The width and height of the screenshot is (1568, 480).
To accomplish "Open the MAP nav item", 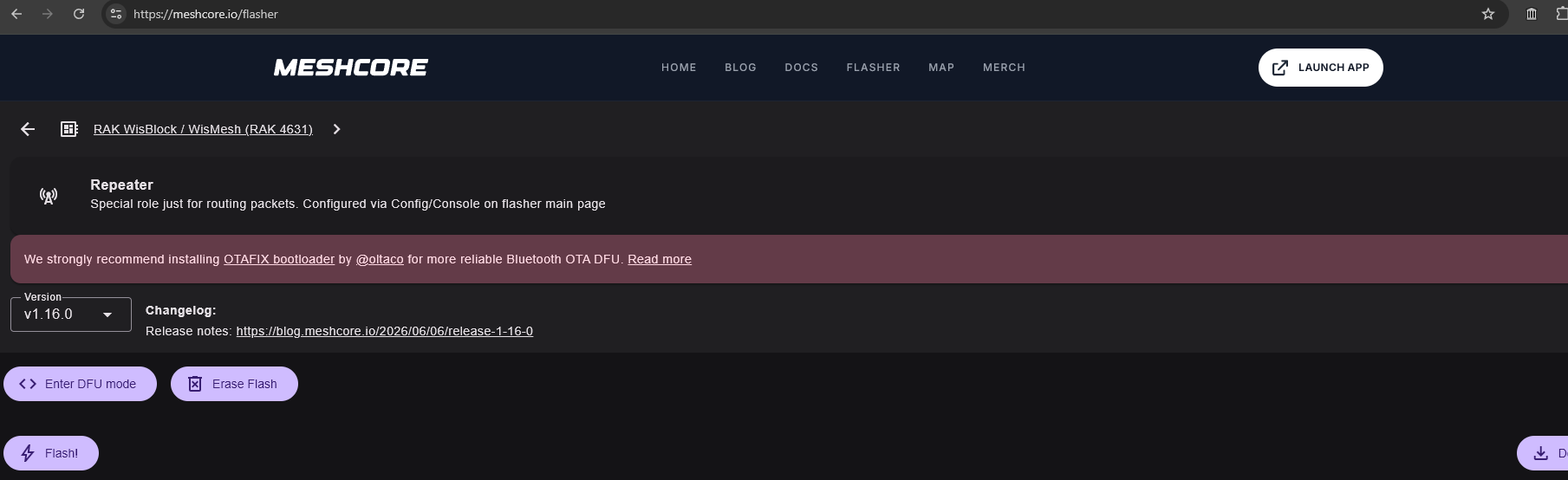I will 941,68.
